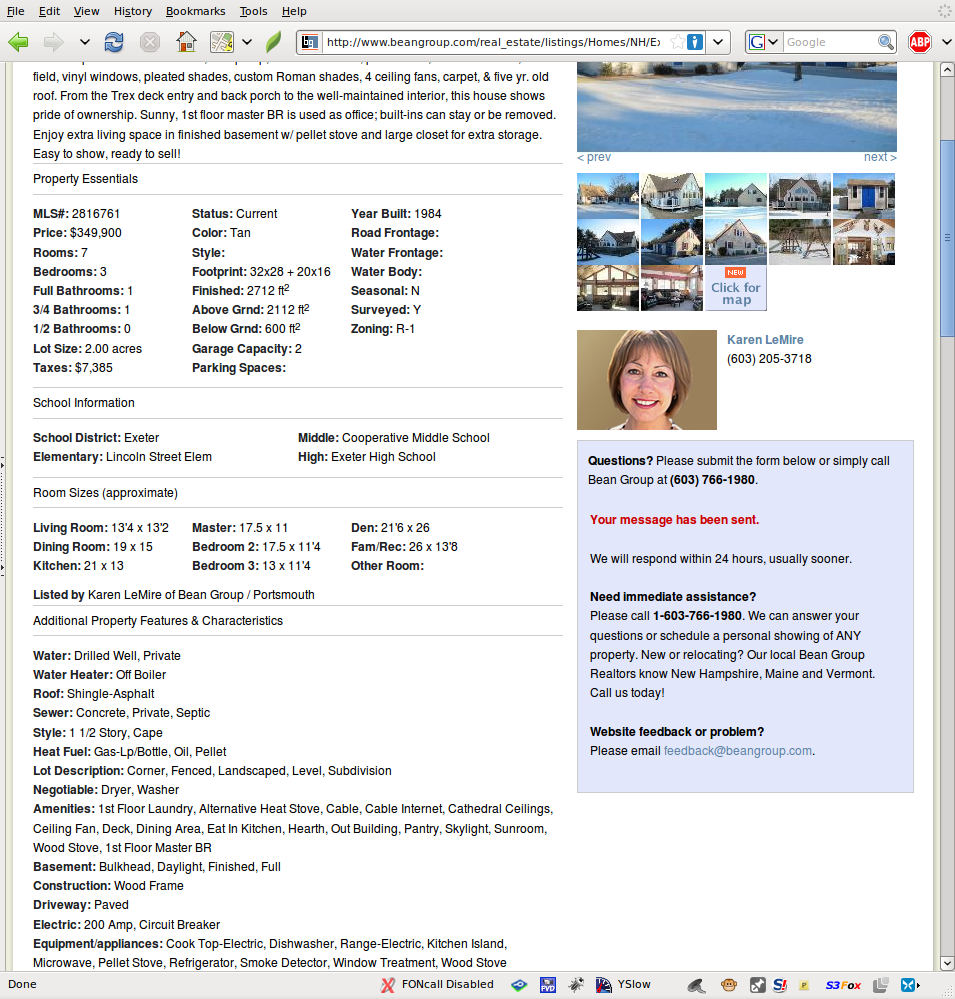Reload the page with the refresh icon
The image size is (955, 999).
(114, 43)
